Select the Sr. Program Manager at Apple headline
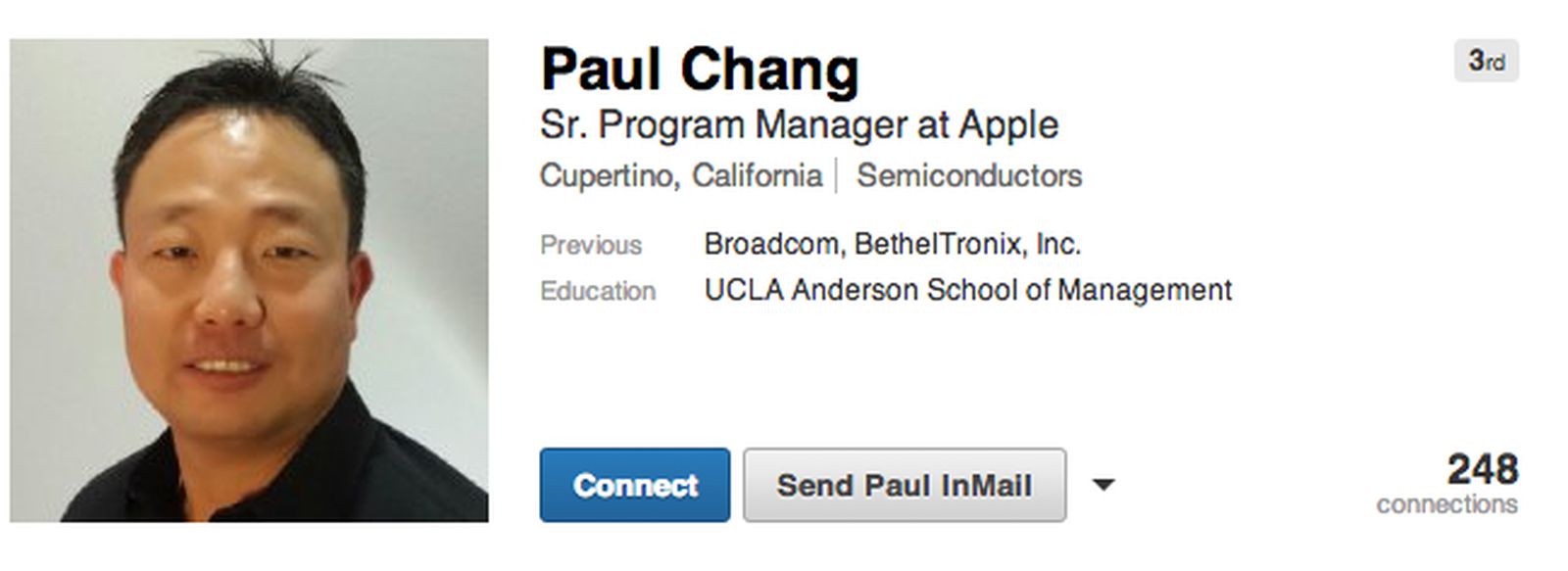1568x571 pixels. click(799, 125)
